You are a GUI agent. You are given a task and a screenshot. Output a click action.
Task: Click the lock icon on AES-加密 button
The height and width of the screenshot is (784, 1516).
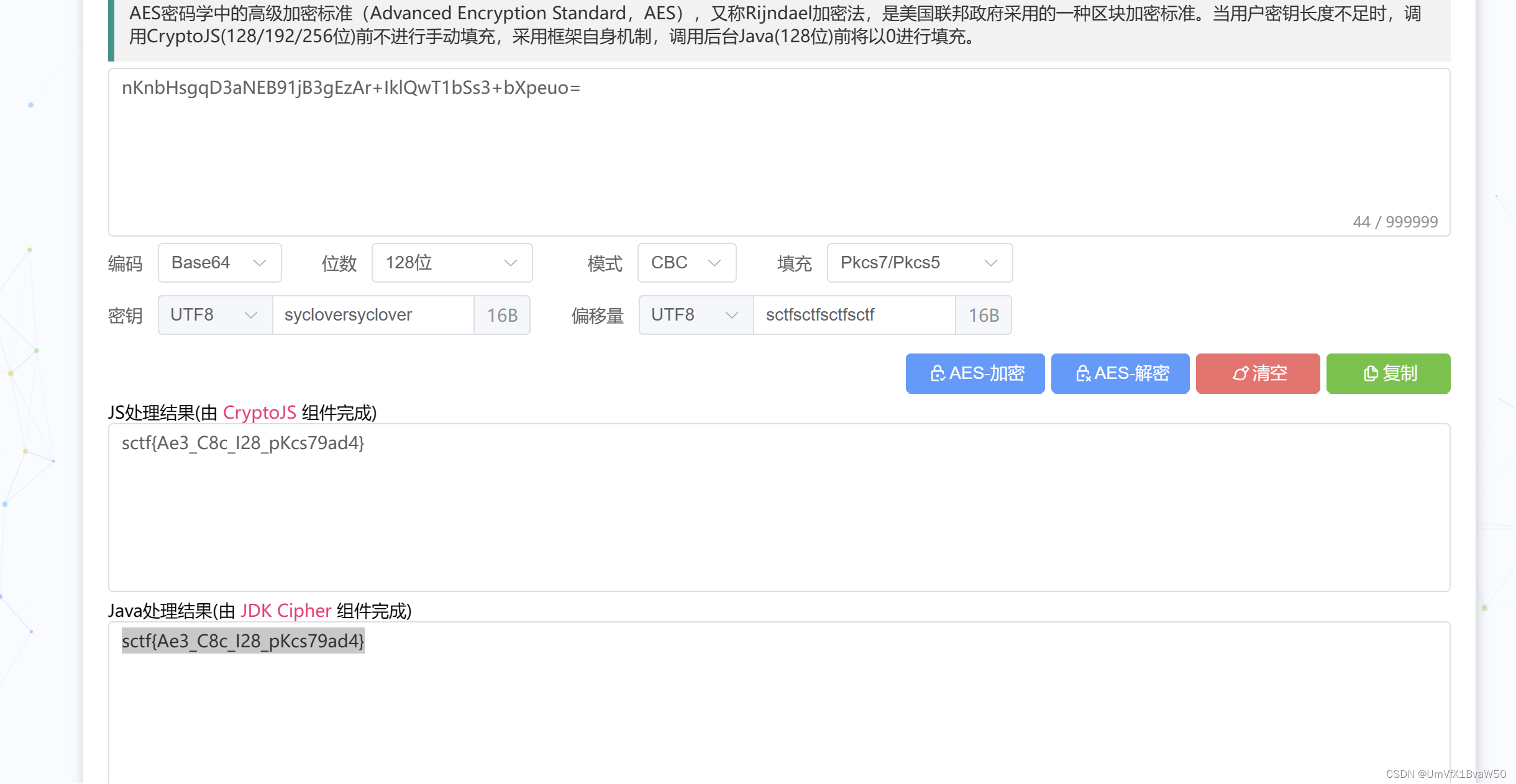click(x=937, y=373)
